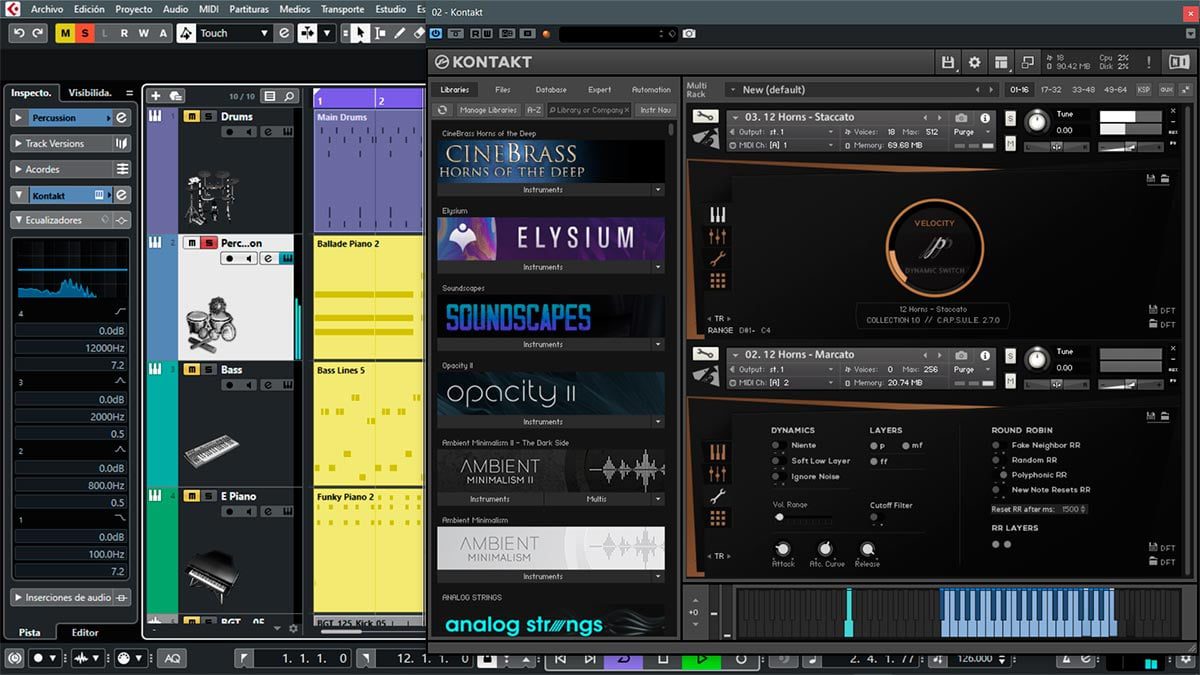Click Manage Libraries button
Image resolution: width=1200 pixels, height=675 pixels.
[x=488, y=110]
